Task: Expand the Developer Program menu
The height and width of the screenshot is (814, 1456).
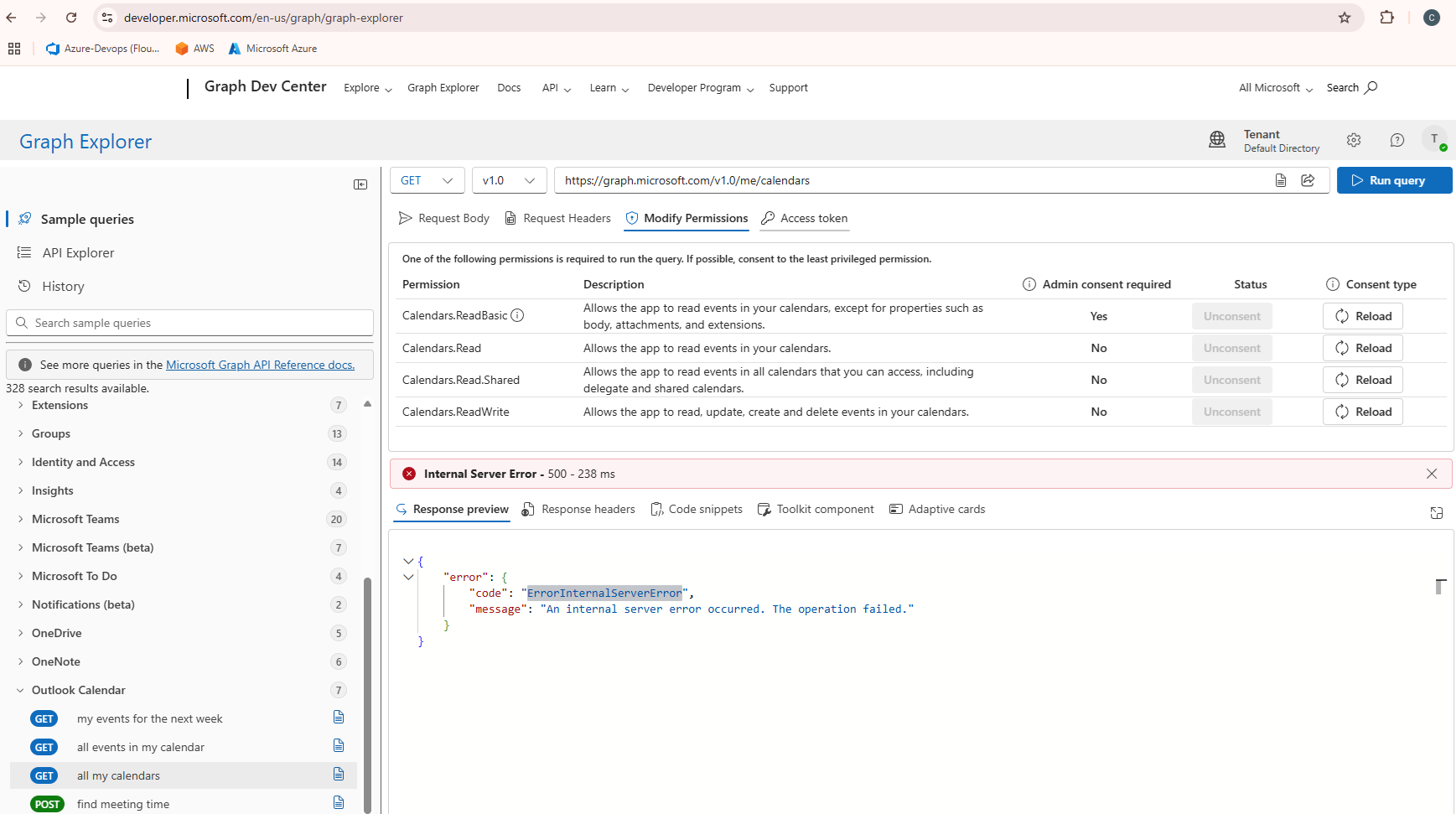Action: pyautogui.click(x=701, y=88)
